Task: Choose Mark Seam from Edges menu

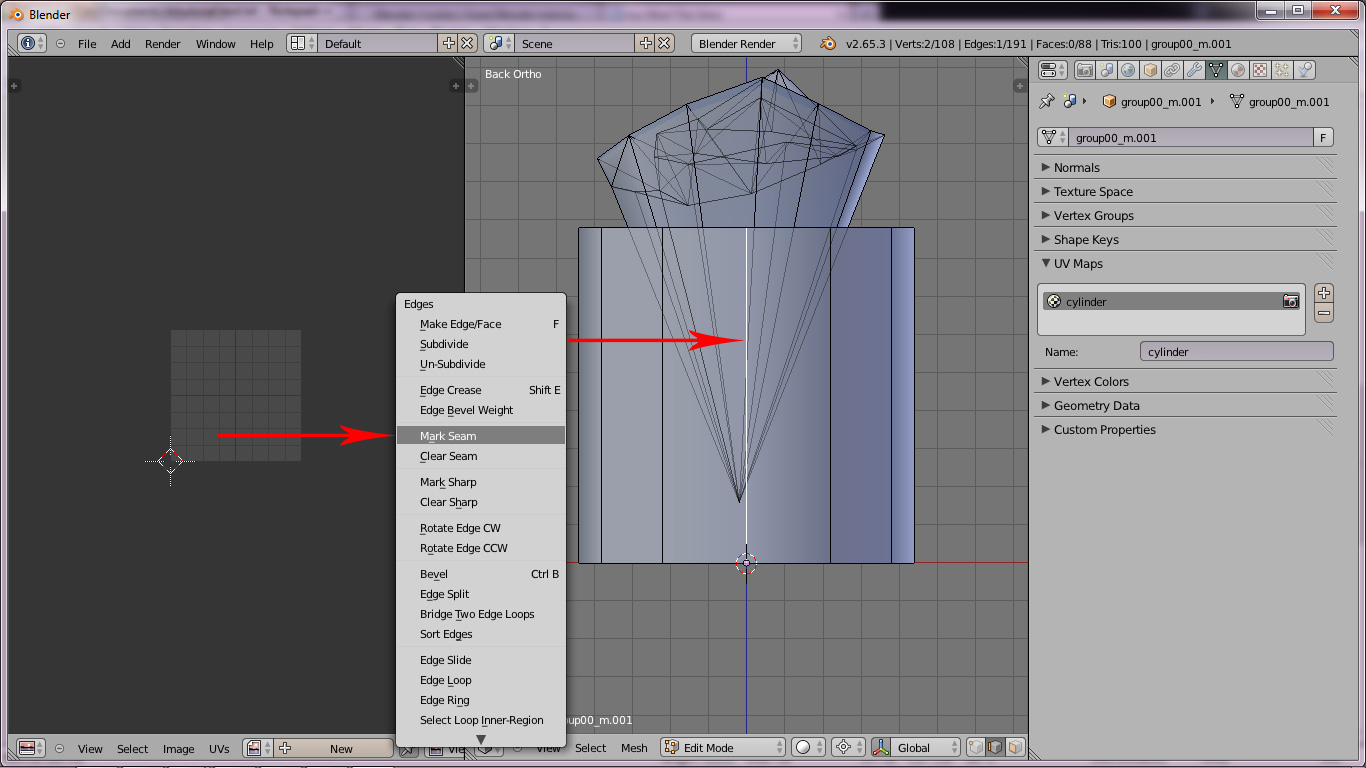Action: coord(448,436)
